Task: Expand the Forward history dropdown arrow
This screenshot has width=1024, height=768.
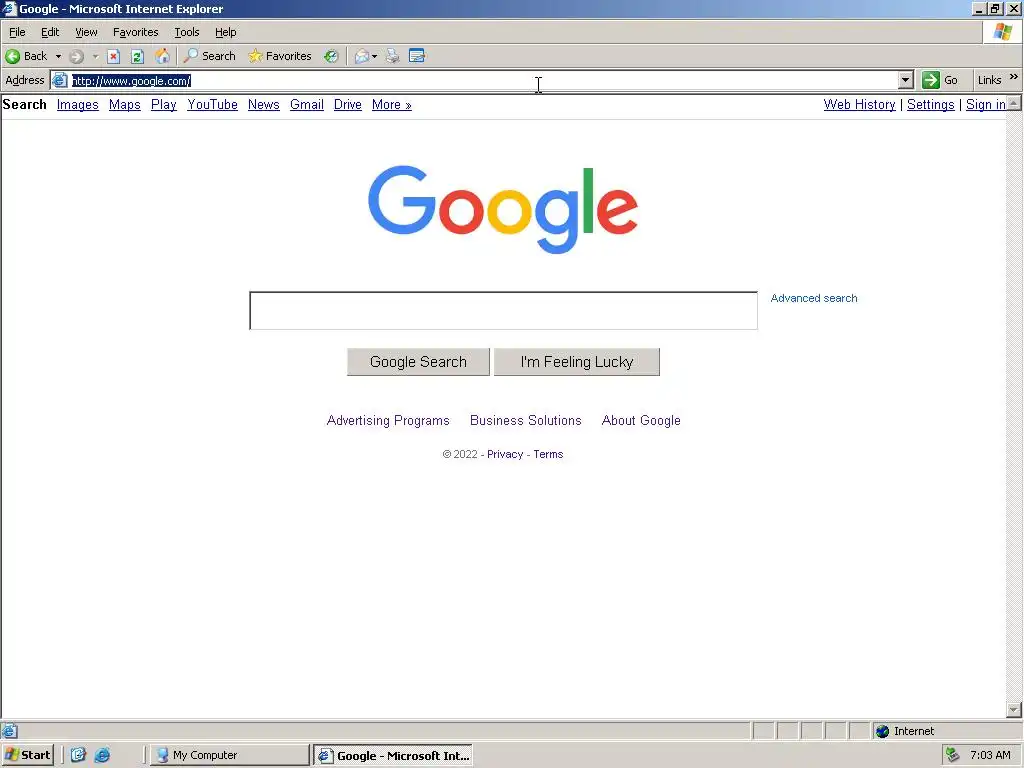Action: (95, 56)
